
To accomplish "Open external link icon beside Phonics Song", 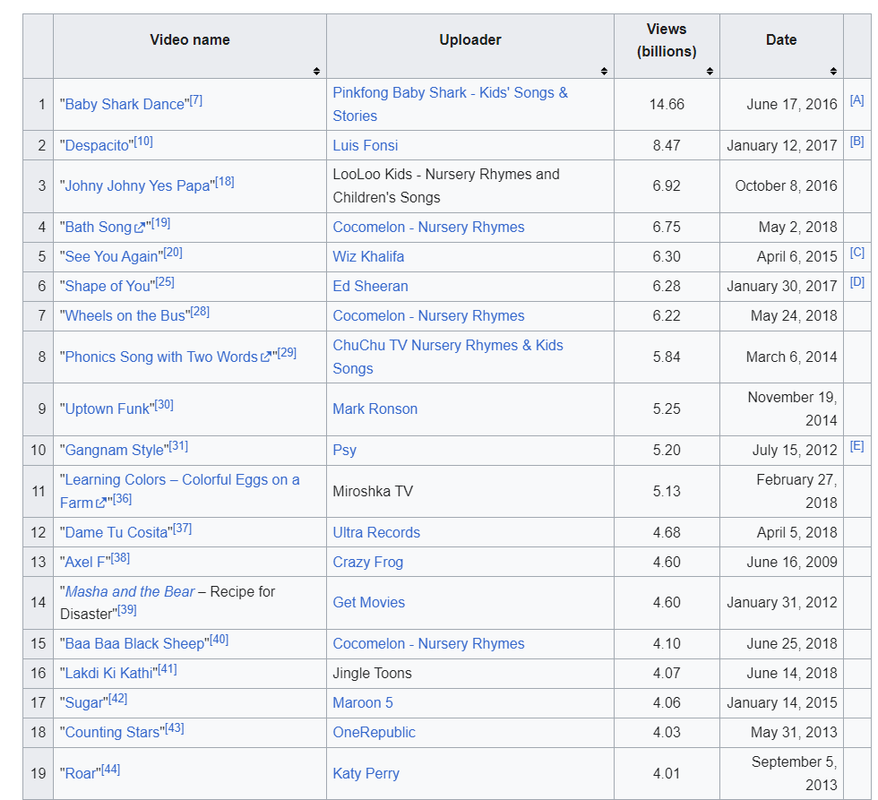I will pyautogui.click(x=265, y=357).
